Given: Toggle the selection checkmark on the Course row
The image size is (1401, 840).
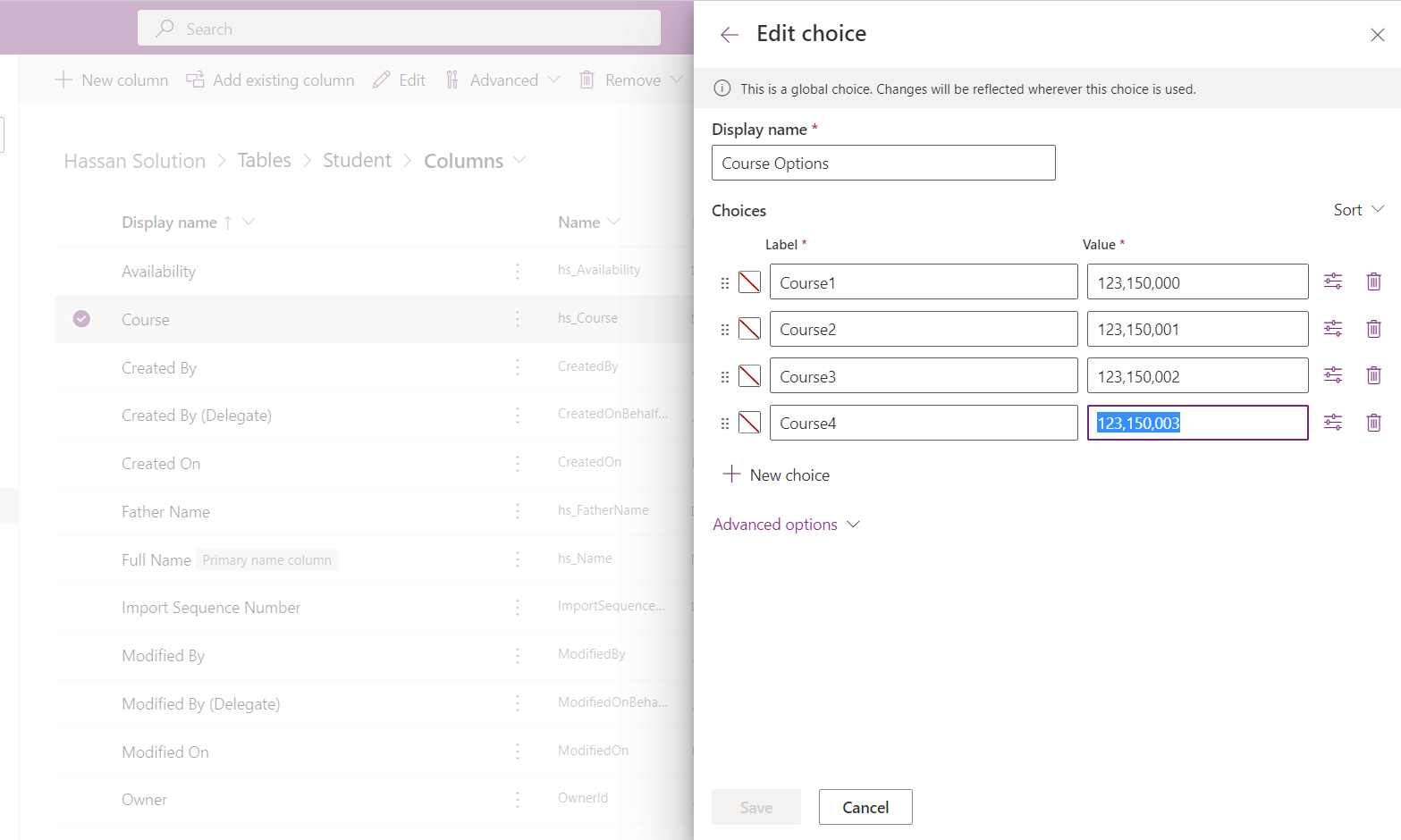Looking at the screenshot, I should (81, 318).
